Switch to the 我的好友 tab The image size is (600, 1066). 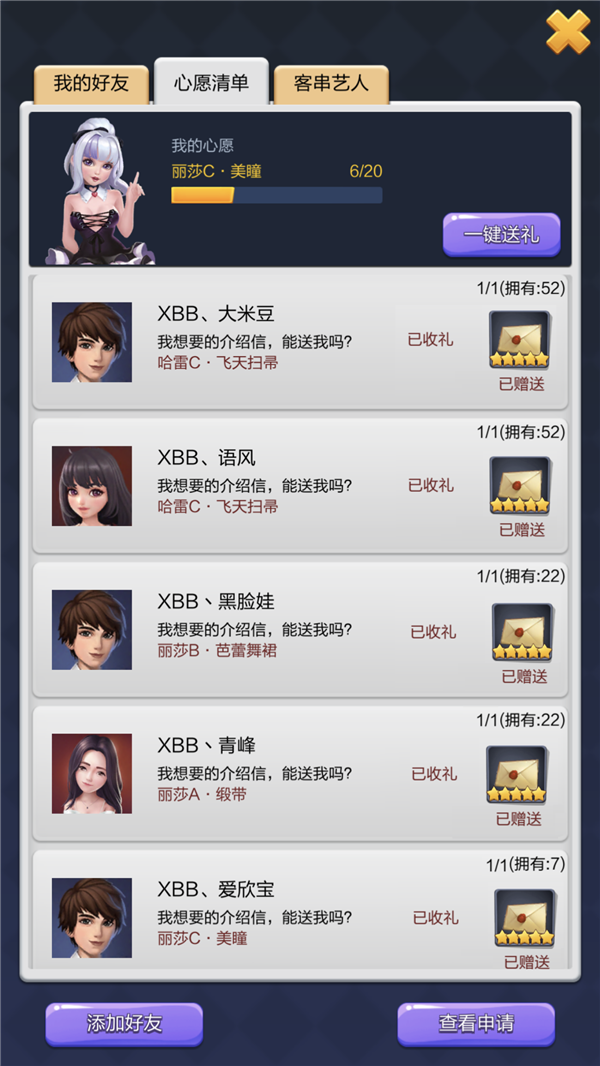click(x=91, y=84)
